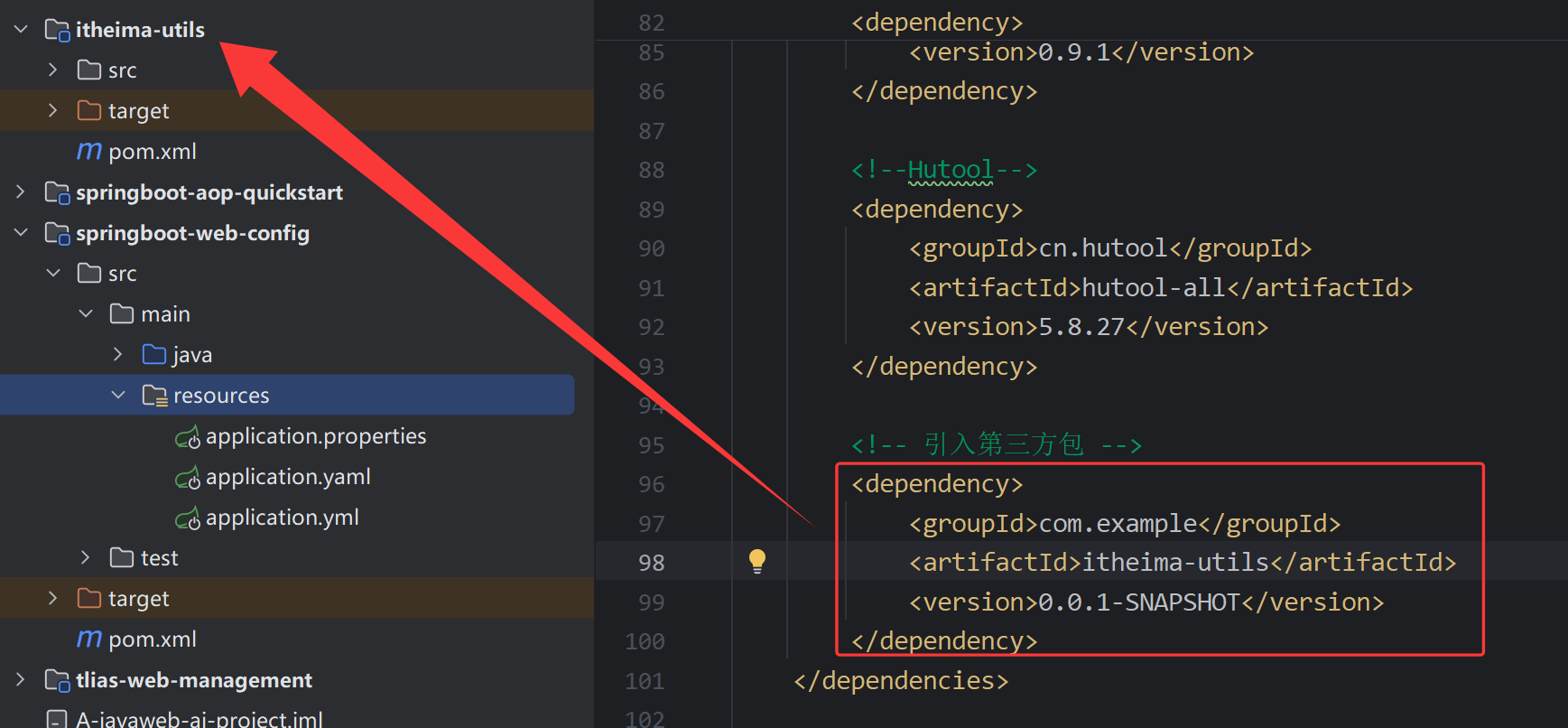Select A-javaweb-ai-project.iml file
This screenshot has width=1568, height=728.
tap(199, 719)
